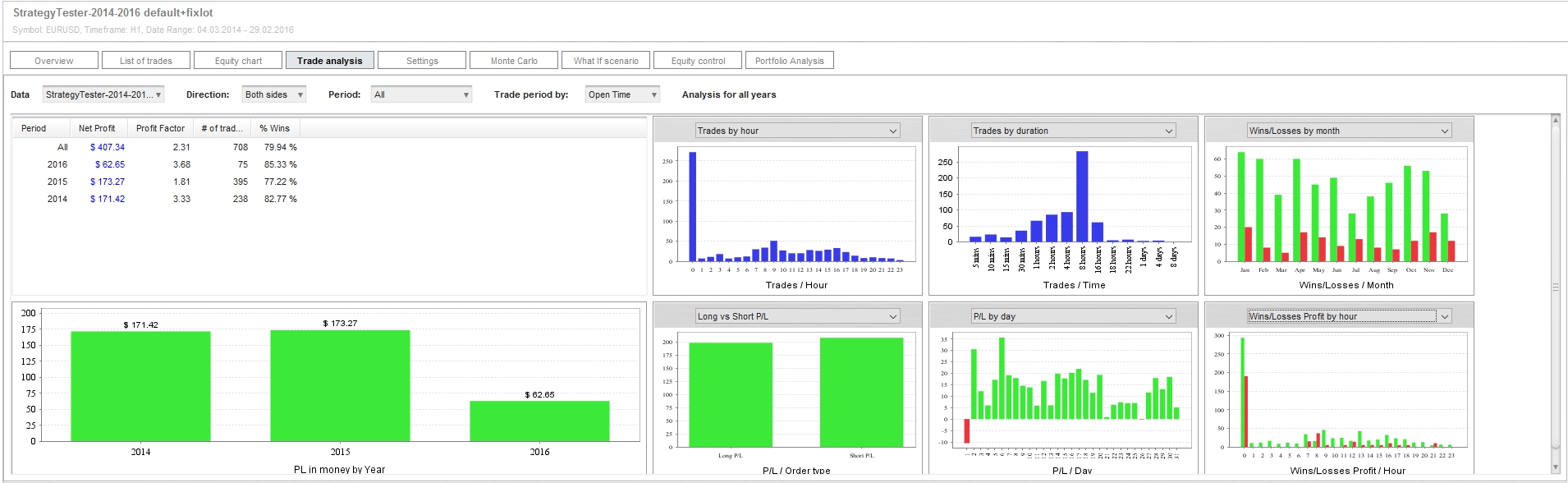Select the 2016 period row
This screenshot has height=483, width=1568.
pyautogui.click(x=156, y=164)
